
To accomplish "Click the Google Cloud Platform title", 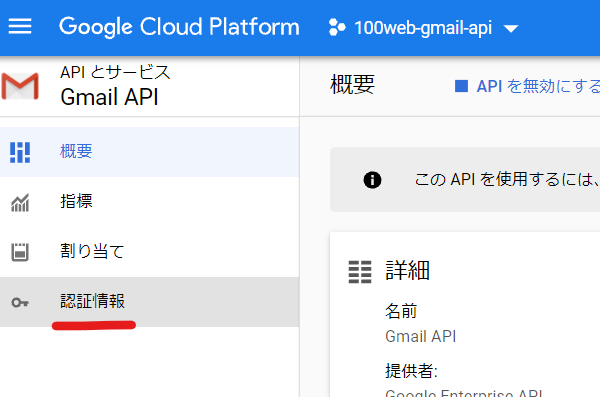I will tap(179, 27).
